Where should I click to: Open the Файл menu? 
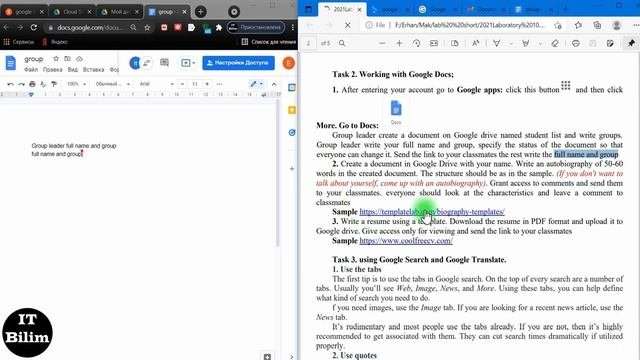click(31, 70)
